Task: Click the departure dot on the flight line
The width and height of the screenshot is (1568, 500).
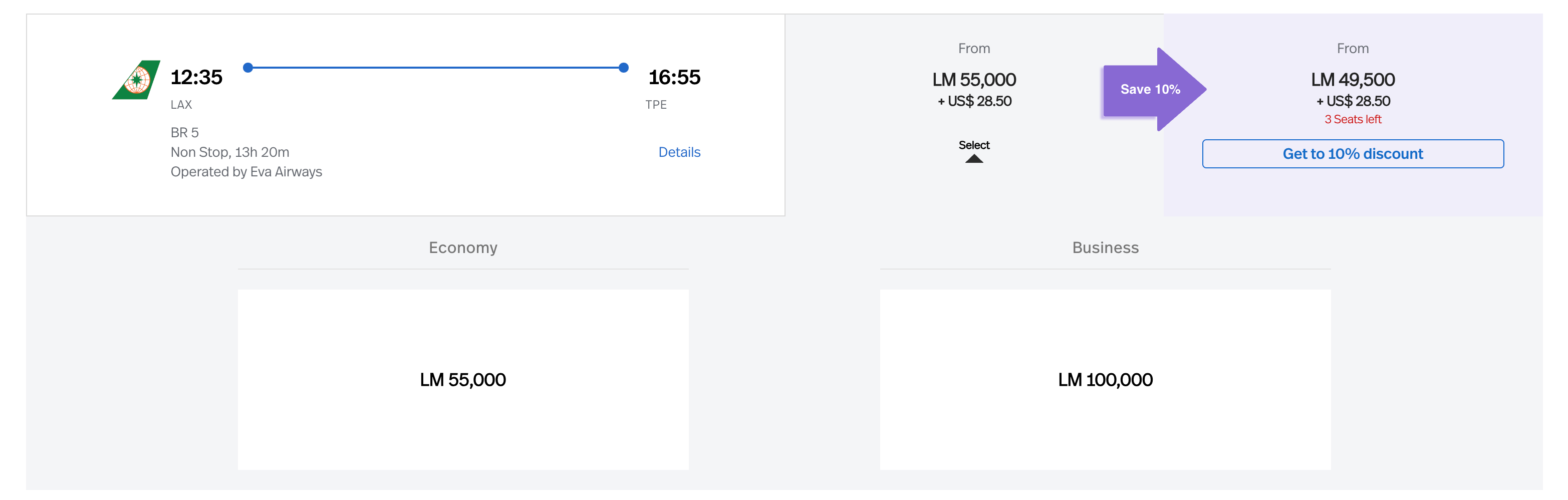Action: [x=248, y=68]
